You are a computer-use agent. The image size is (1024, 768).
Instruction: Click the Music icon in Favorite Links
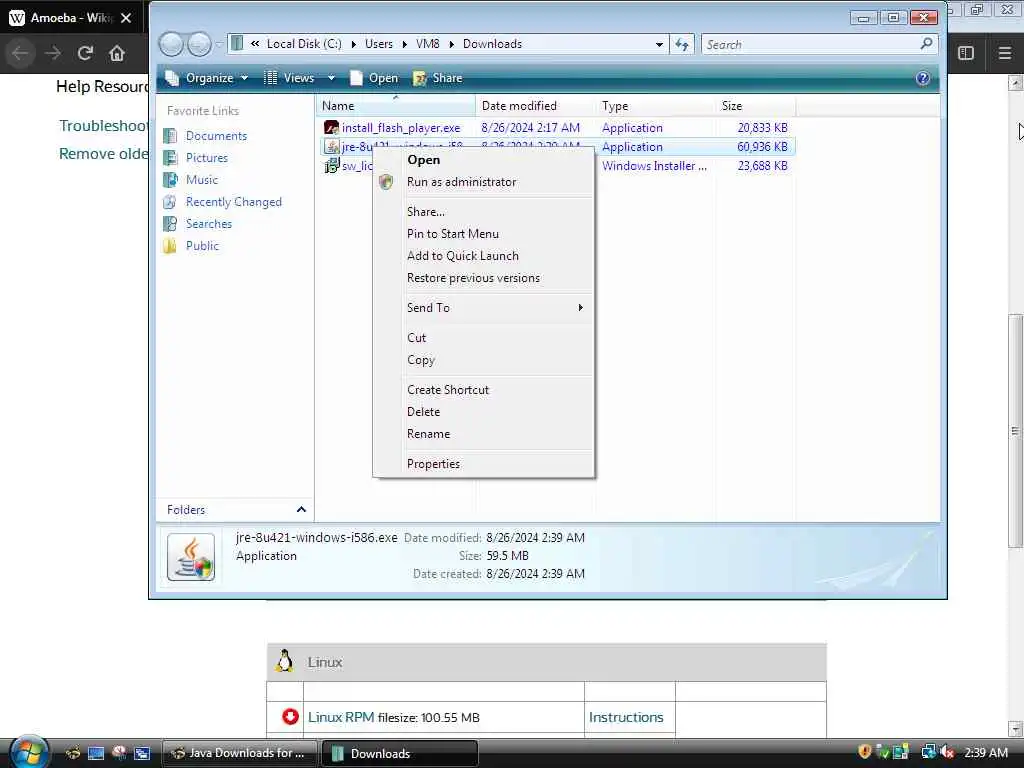click(170, 180)
